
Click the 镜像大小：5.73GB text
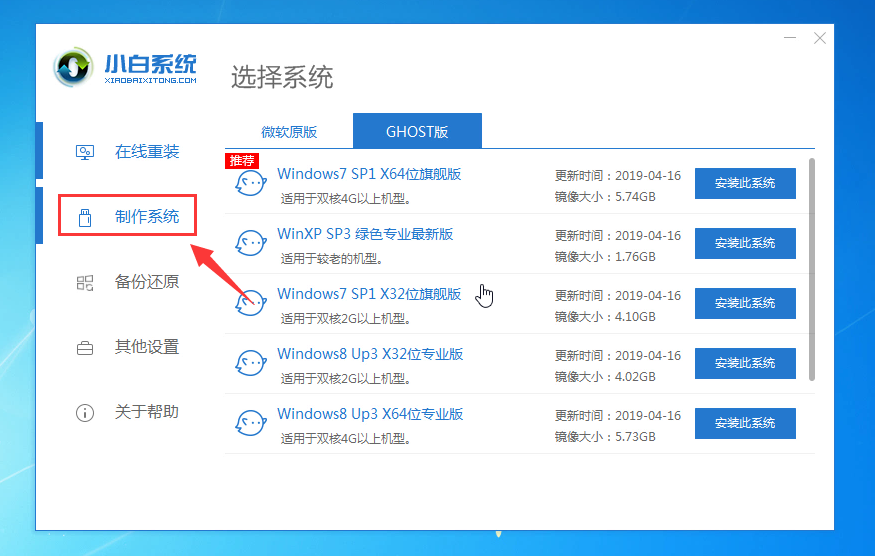coord(605,437)
